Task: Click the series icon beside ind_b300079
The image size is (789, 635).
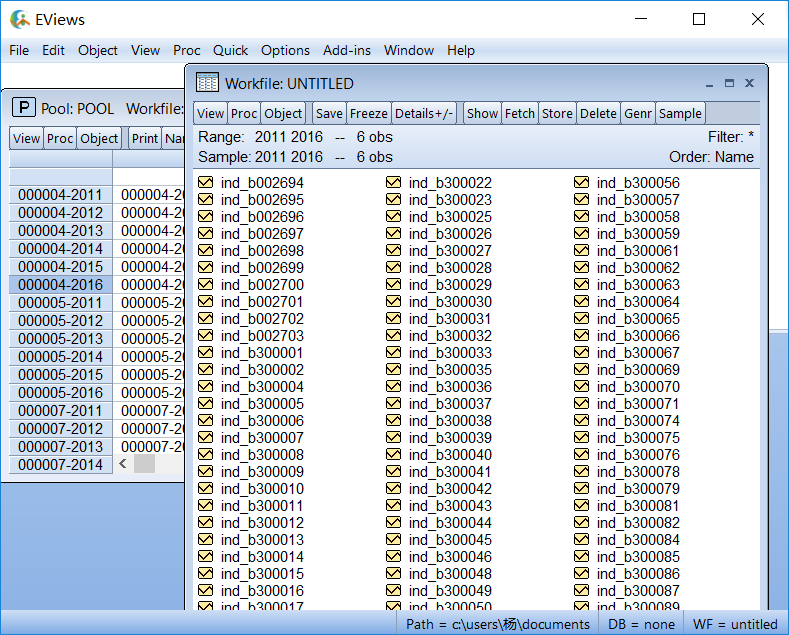Action: click(x=581, y=489)
